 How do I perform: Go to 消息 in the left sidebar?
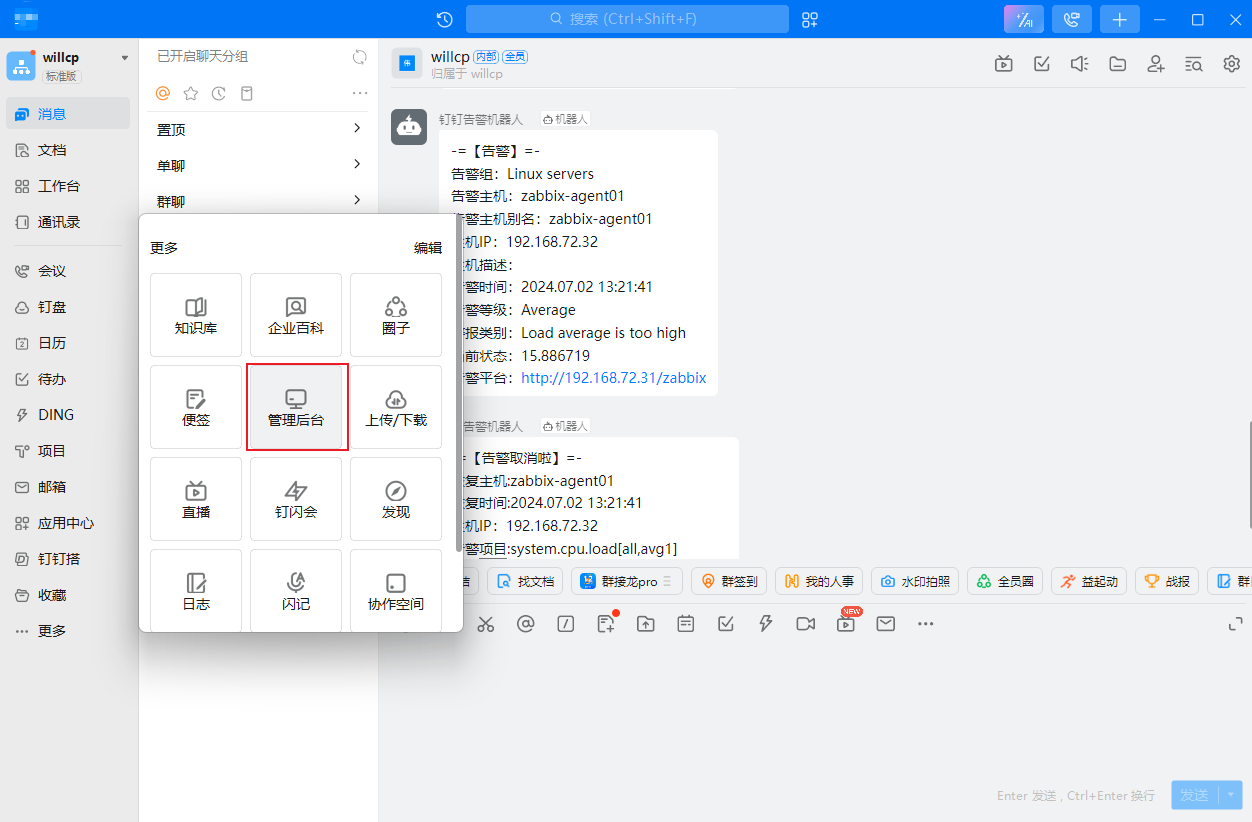tap(68, 114)
